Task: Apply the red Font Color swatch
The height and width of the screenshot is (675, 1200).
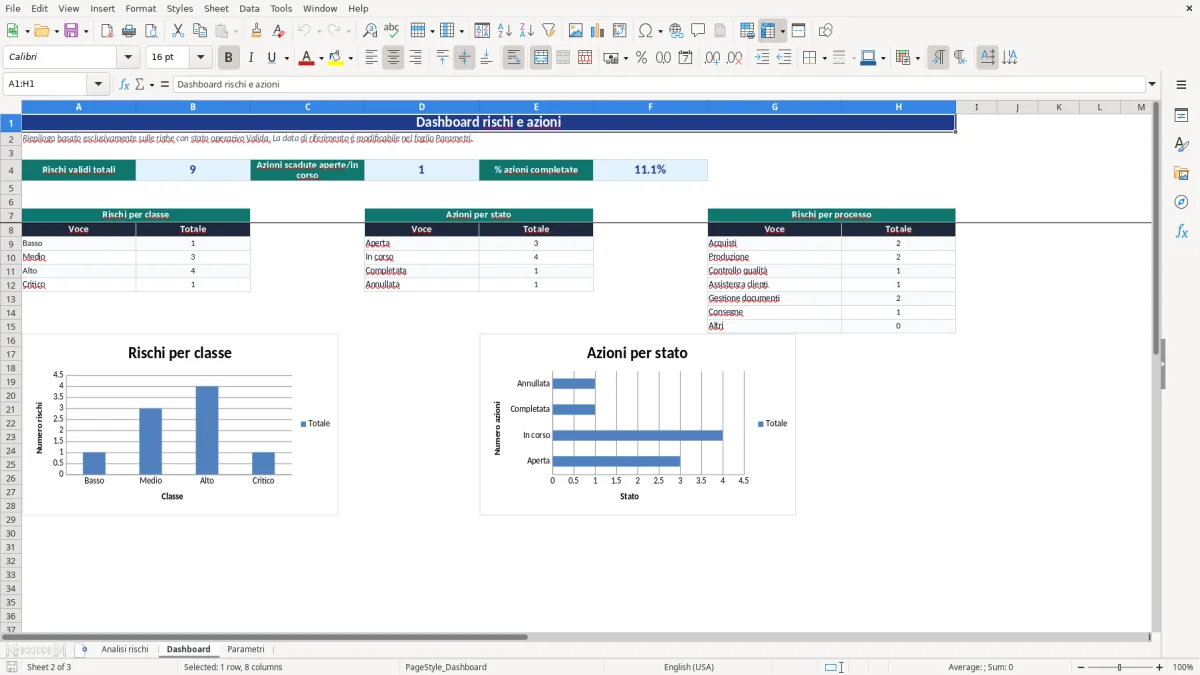Action: tap(306, 58)
